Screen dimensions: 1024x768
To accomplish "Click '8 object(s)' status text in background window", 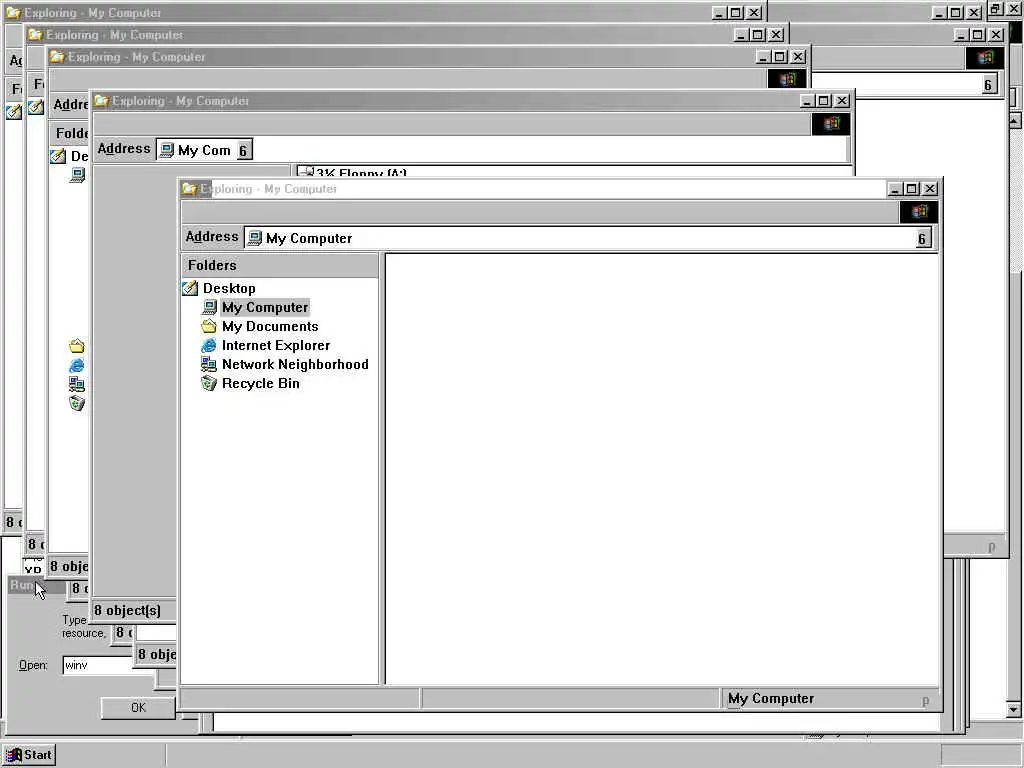I will [127, 611].
